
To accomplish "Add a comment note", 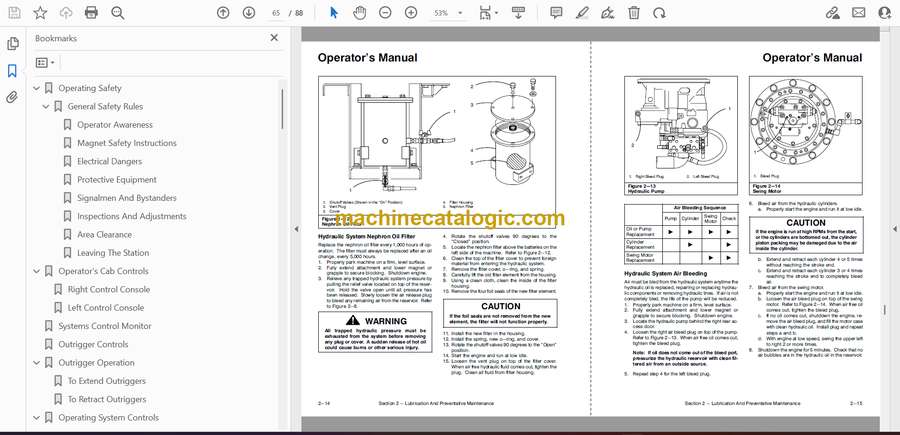I will click(x=556, y=13).
